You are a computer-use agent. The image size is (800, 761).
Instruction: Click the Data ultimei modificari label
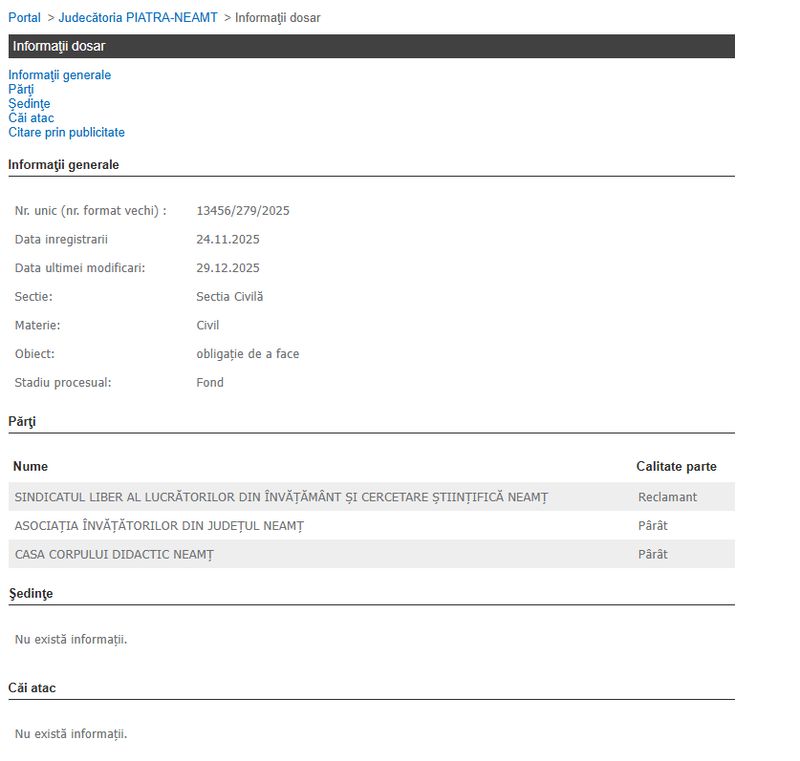[x=80, y=268]
